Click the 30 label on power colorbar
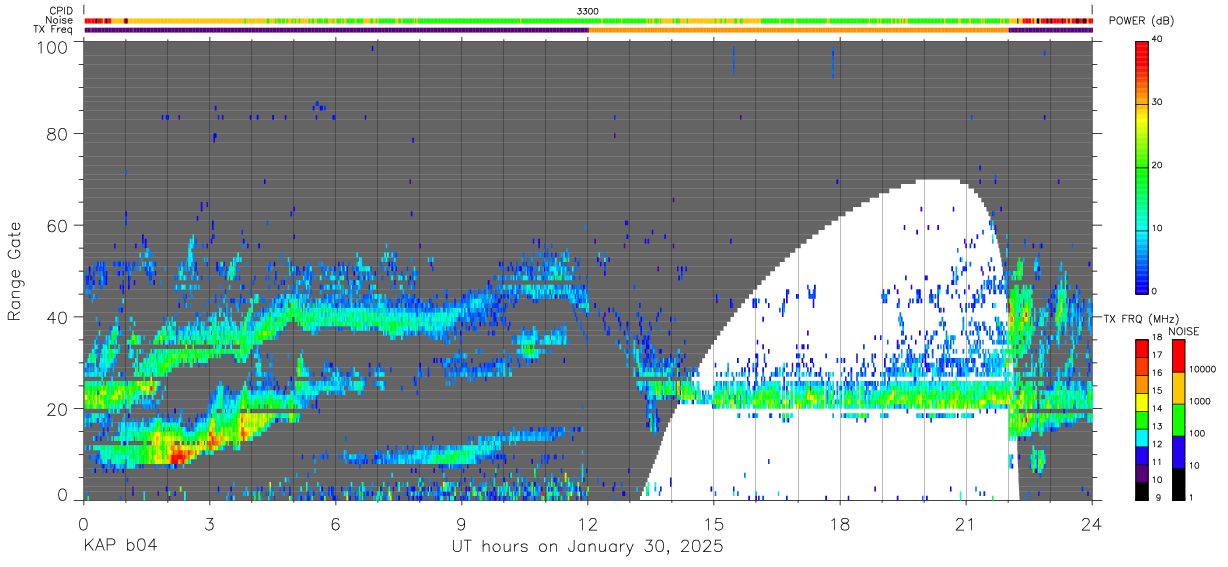 click(x=1158, y=102)
